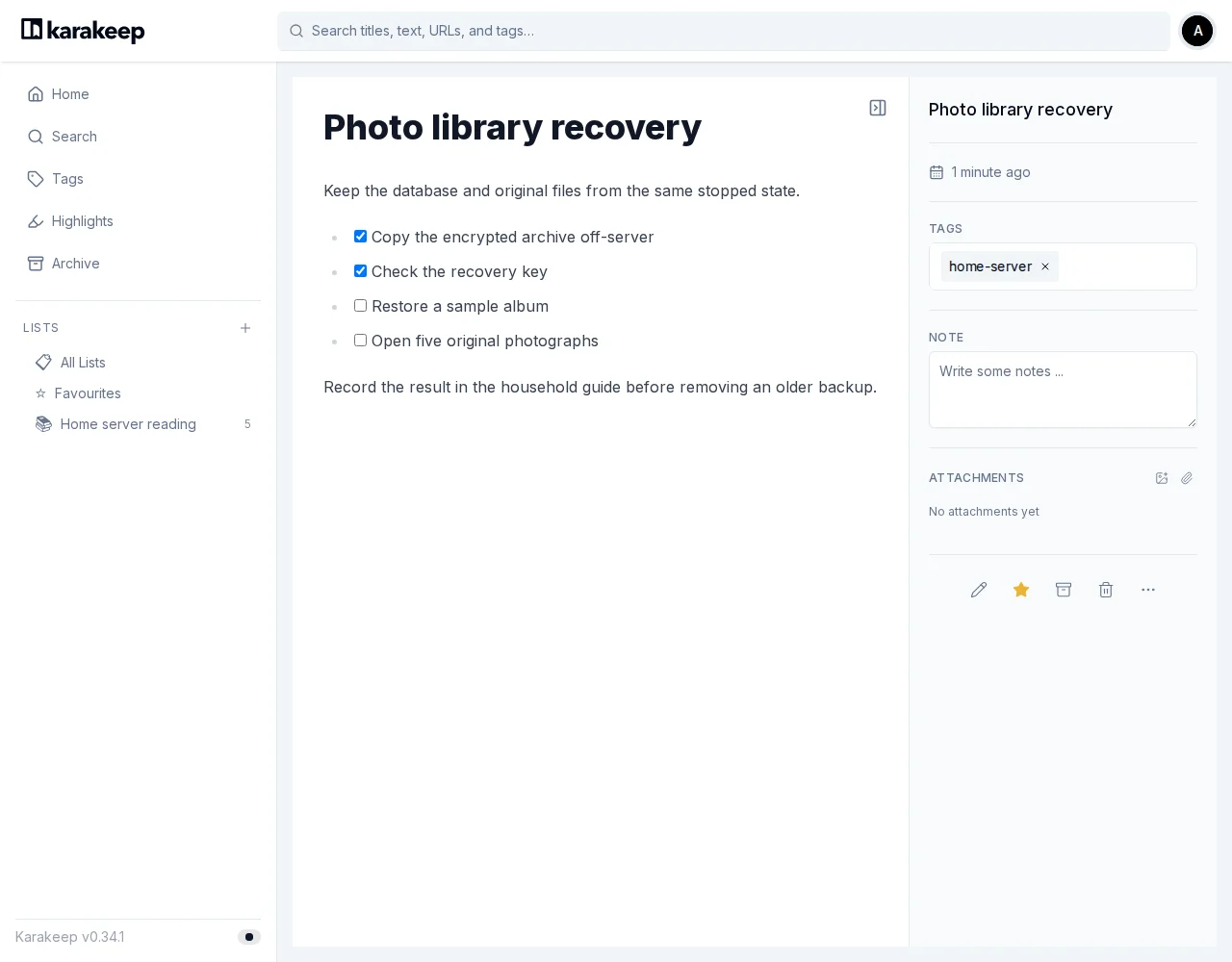Screen dimensions: 1232x962
Task: Click the paperclip attach file icon
Action: click(1187, 478)
